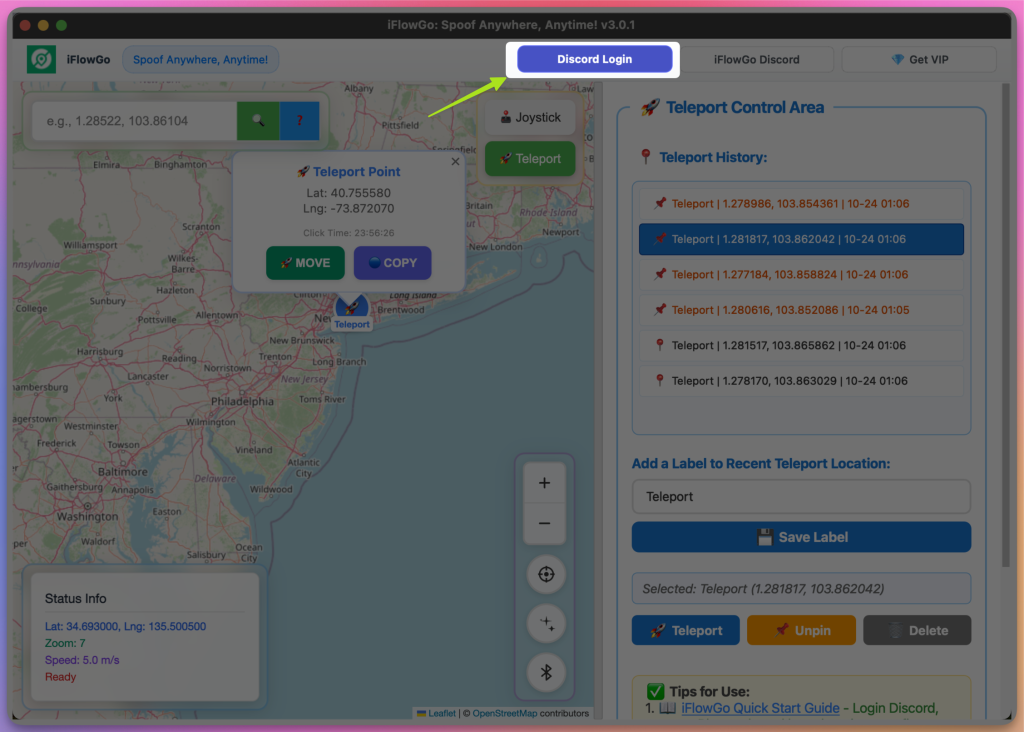Click the Bluetooth icon button on map
The width and height of the screenshot is (1024, 732).
tap(546, 672)
